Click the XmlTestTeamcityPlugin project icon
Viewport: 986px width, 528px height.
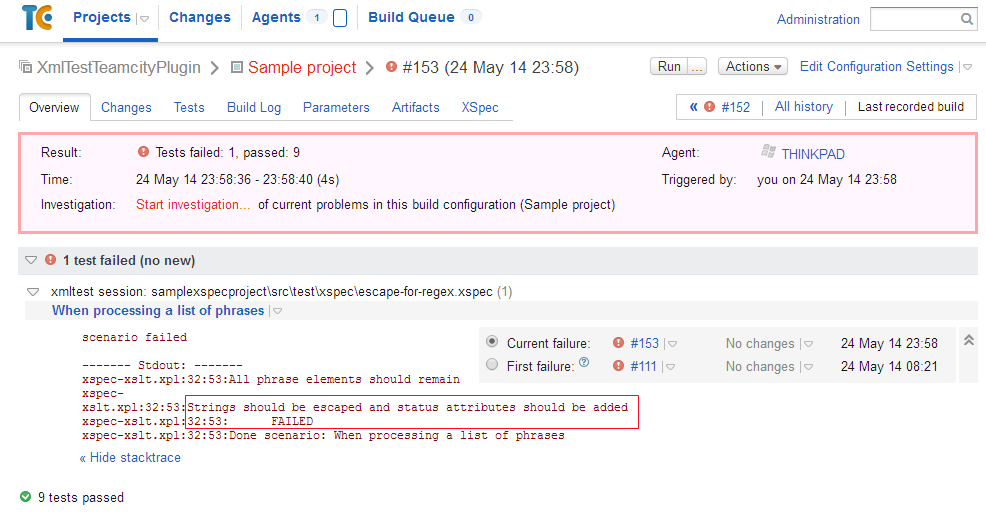tap(25, 67)
